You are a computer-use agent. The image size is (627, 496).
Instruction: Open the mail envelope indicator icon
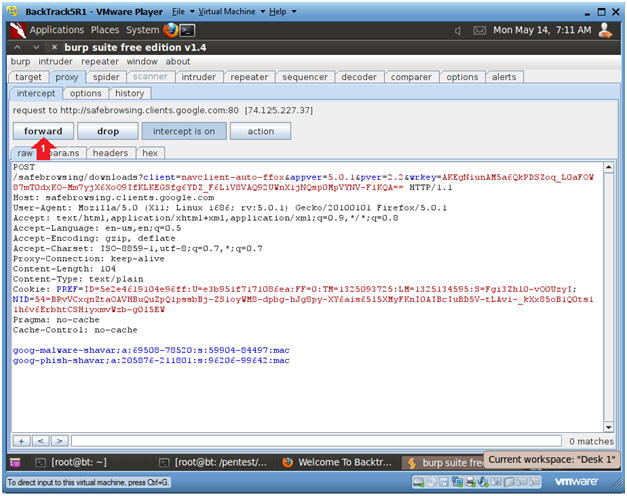479,31
